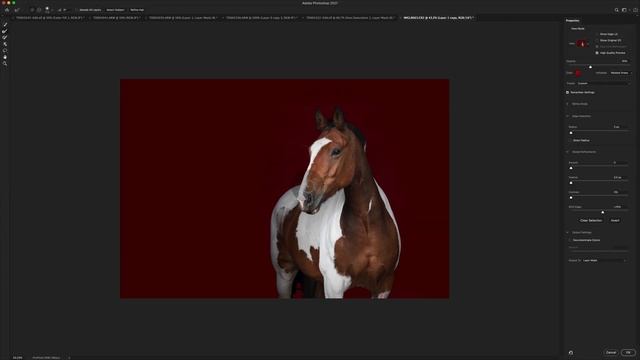Click the Search icon at top right
The height and width of the screenshot is (360, 640).
tap(616, 10)
